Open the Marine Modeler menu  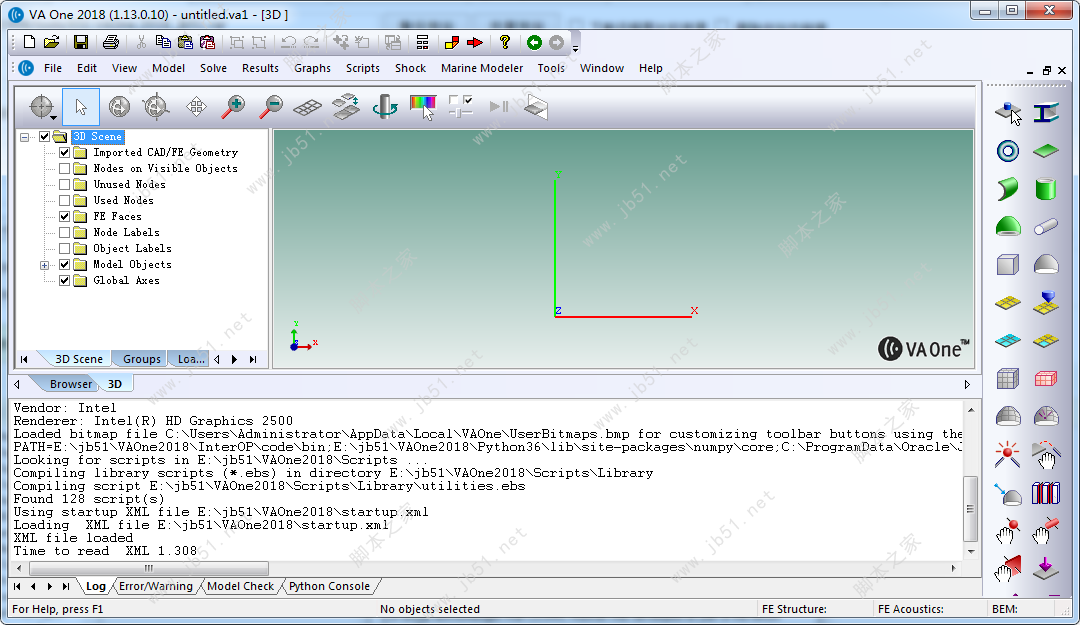(482, 68)
